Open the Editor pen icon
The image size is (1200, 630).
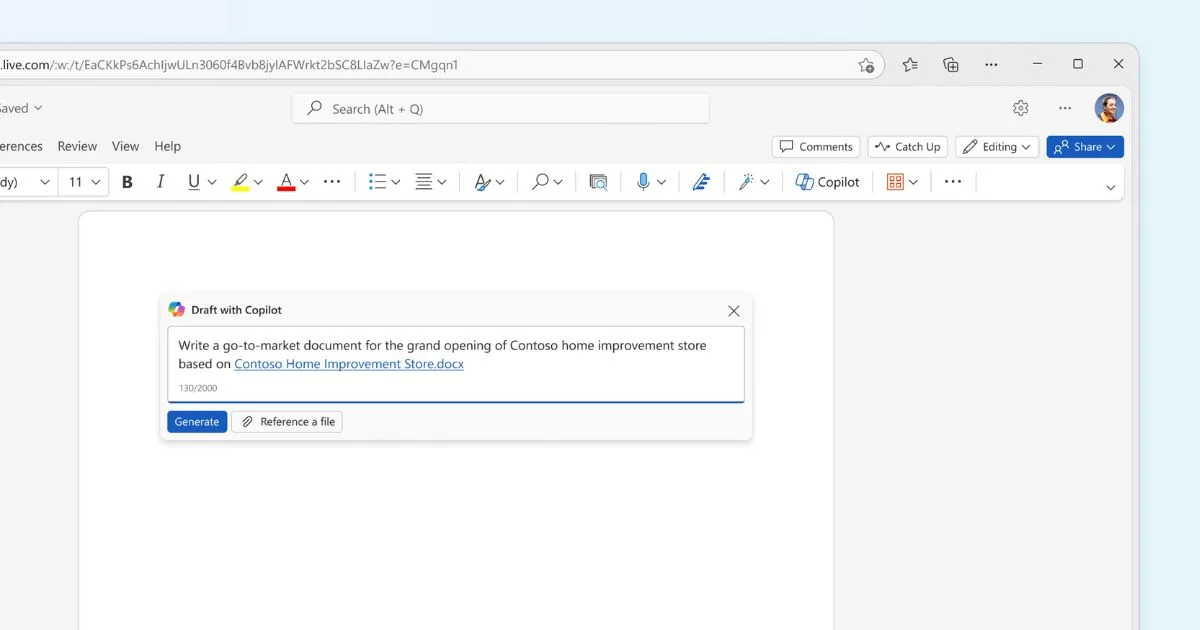701,182
